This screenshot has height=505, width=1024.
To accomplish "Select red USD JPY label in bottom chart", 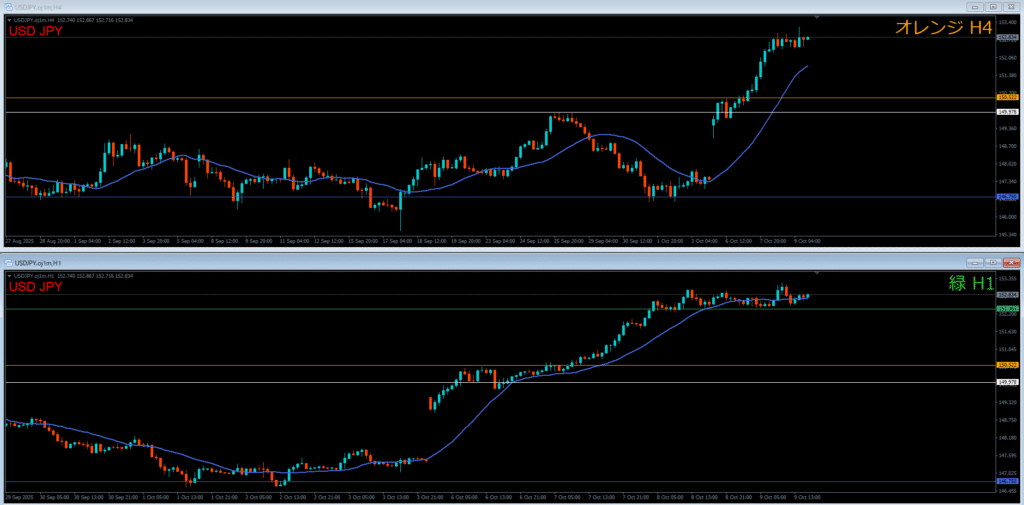I will 36,287.
